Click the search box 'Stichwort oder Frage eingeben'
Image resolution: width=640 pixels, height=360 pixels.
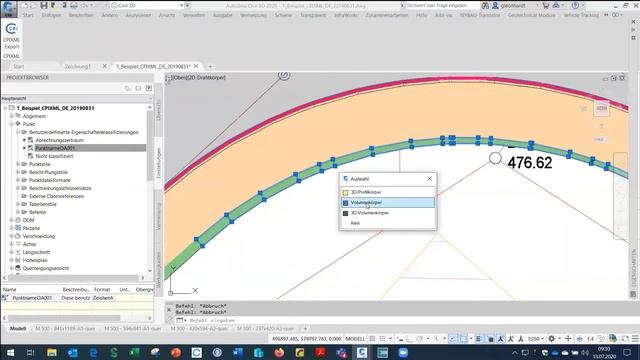tap(442, 6)
